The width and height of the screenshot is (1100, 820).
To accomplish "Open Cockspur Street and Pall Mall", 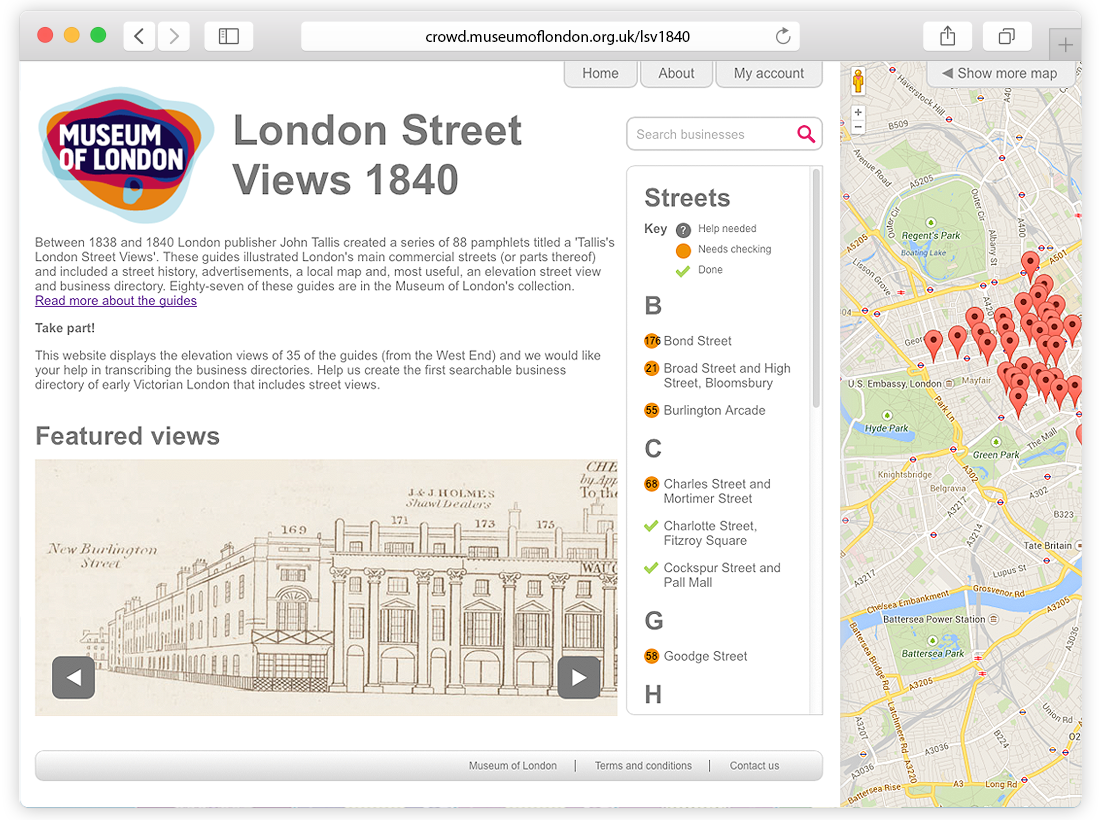I will coord(722,575).
